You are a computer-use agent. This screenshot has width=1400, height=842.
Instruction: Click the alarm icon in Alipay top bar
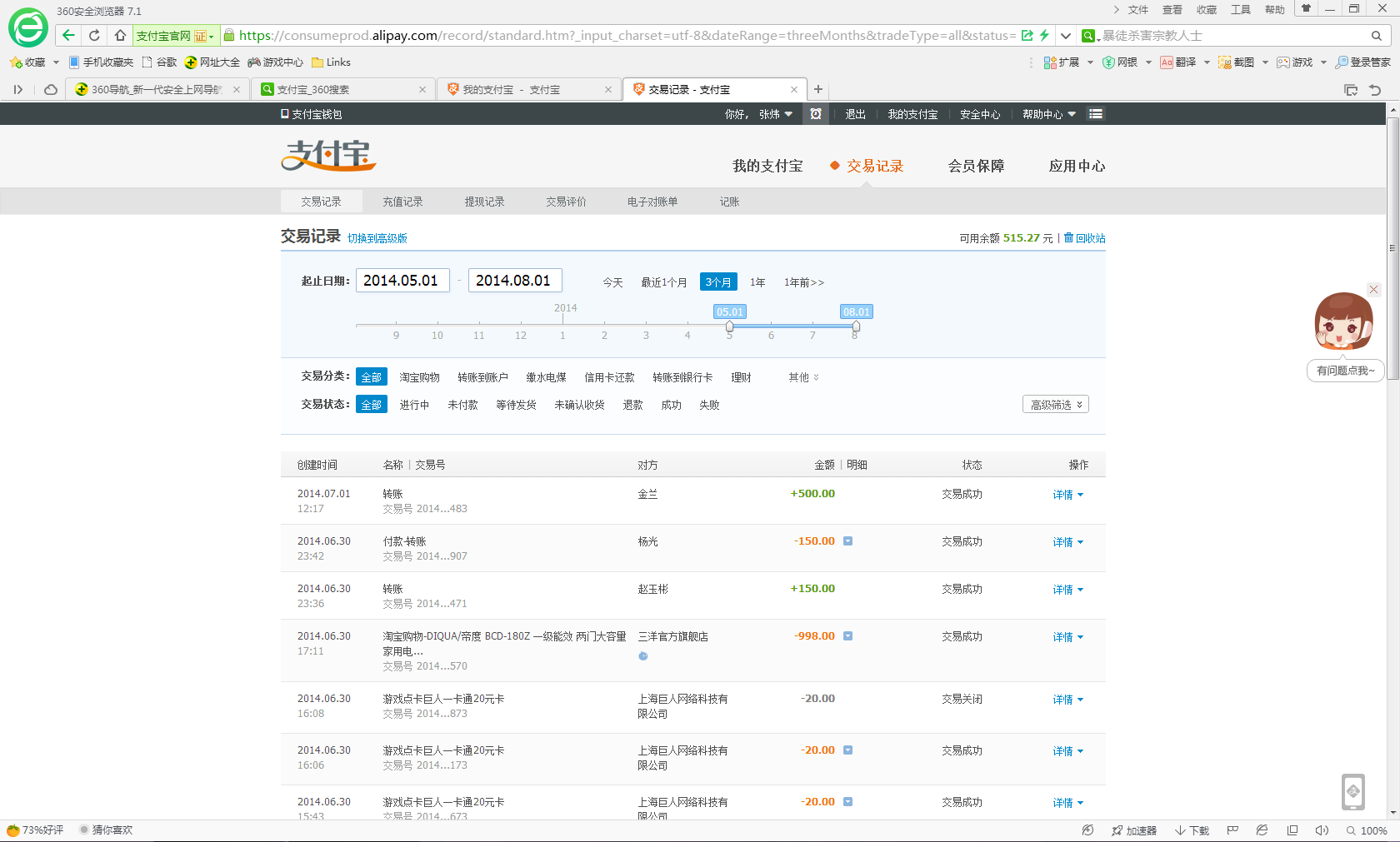pyautogui.click(x=816, y=114)
